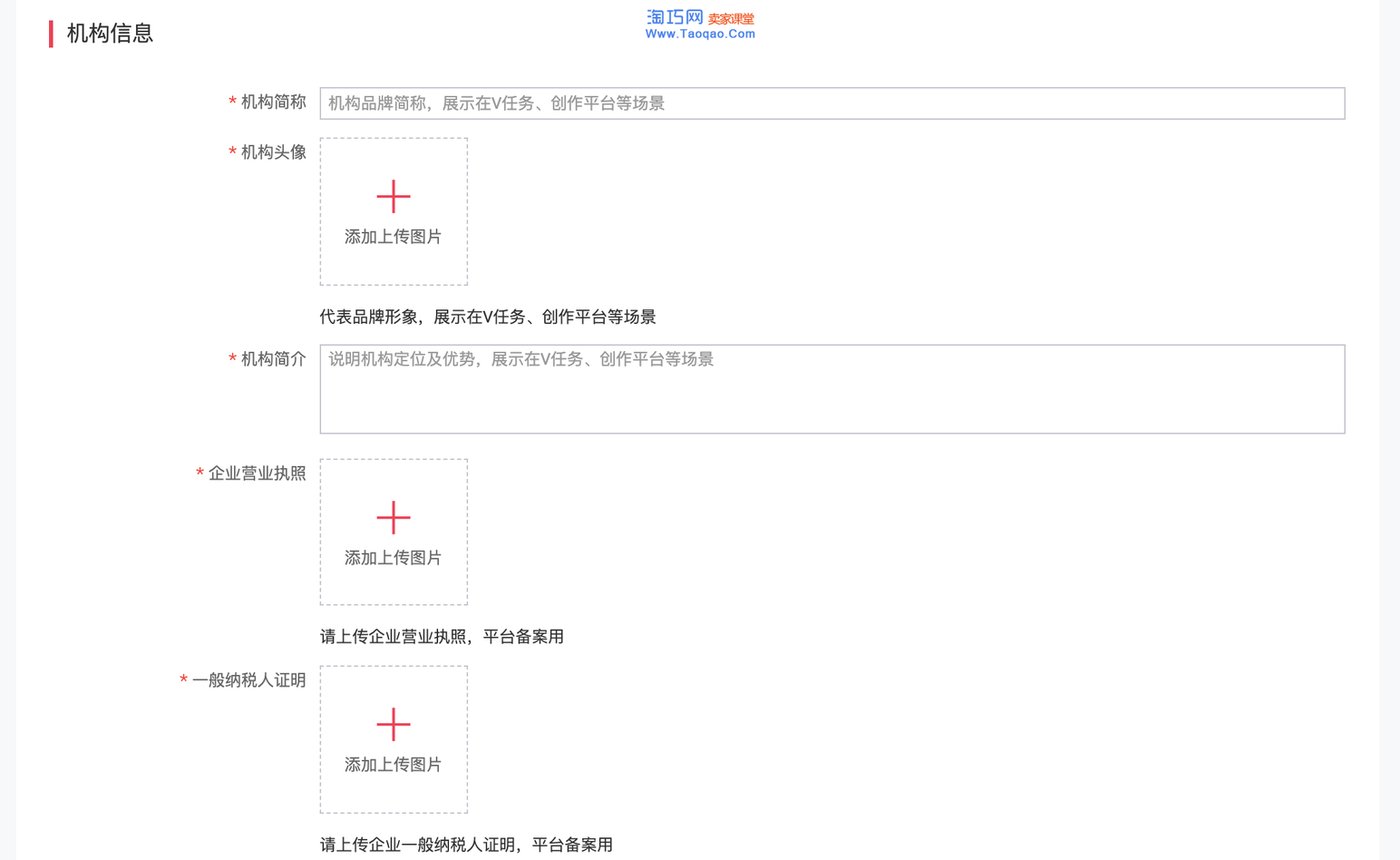
Task: Click the 企业营业执照 field label
Action: point(257,474)
